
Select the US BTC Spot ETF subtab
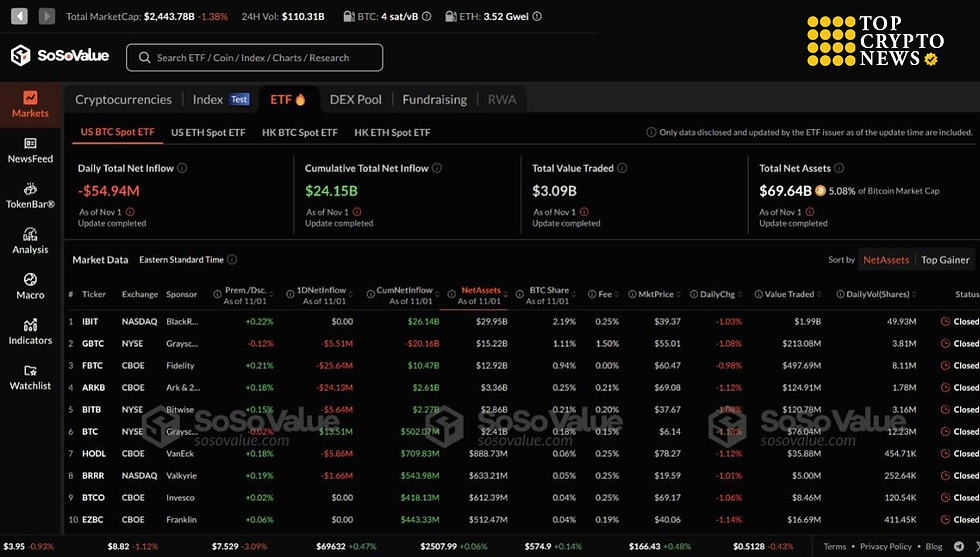coord(118,132)
